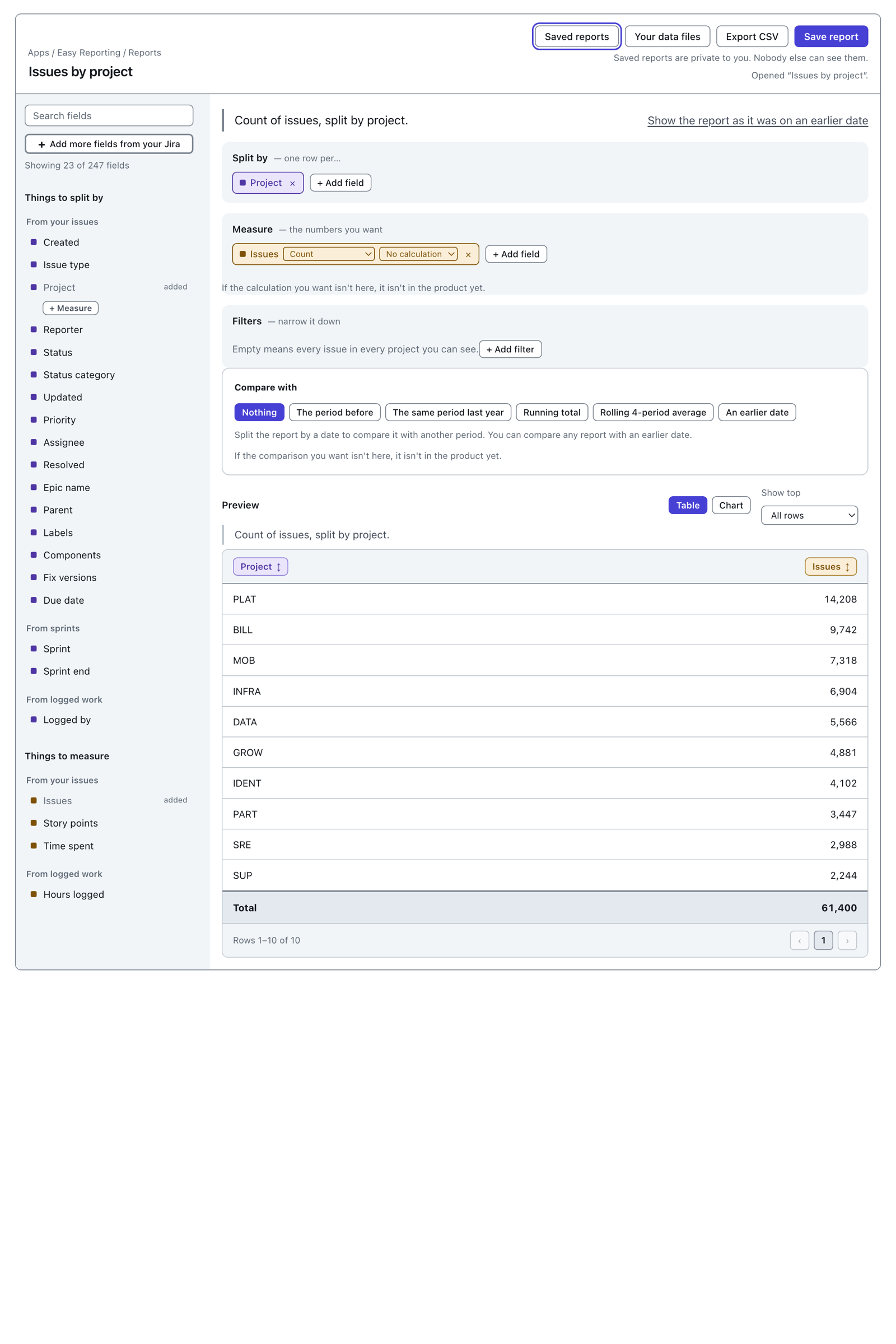Select the Sprint end field
This screenshot has height=1344, width=896.
(x=66, y=671)
